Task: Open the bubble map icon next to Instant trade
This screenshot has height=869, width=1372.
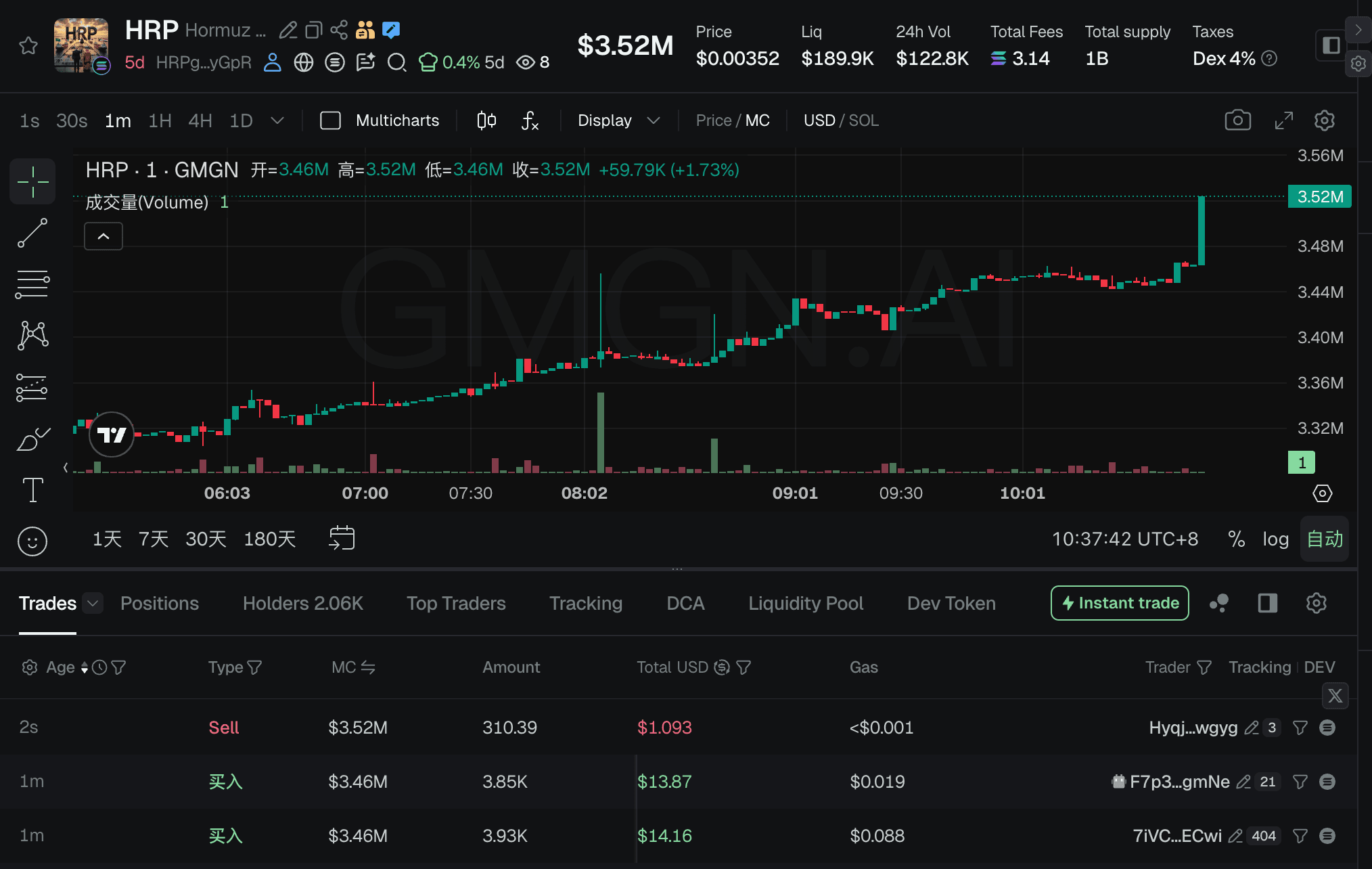Action: click(x=1219, y=603)
